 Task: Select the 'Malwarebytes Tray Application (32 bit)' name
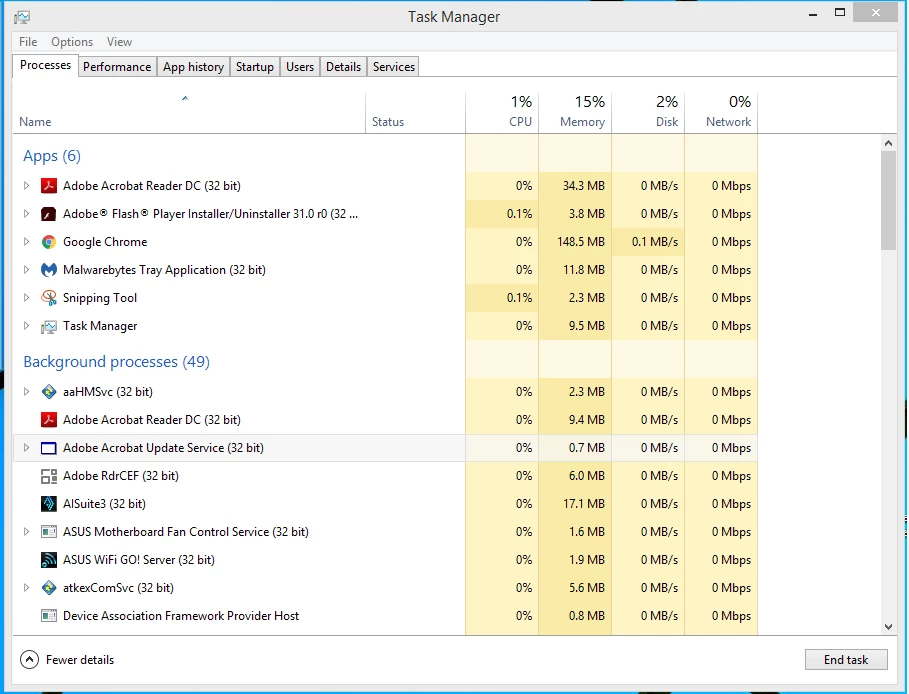pyautogui.click(x=164, y=270)
